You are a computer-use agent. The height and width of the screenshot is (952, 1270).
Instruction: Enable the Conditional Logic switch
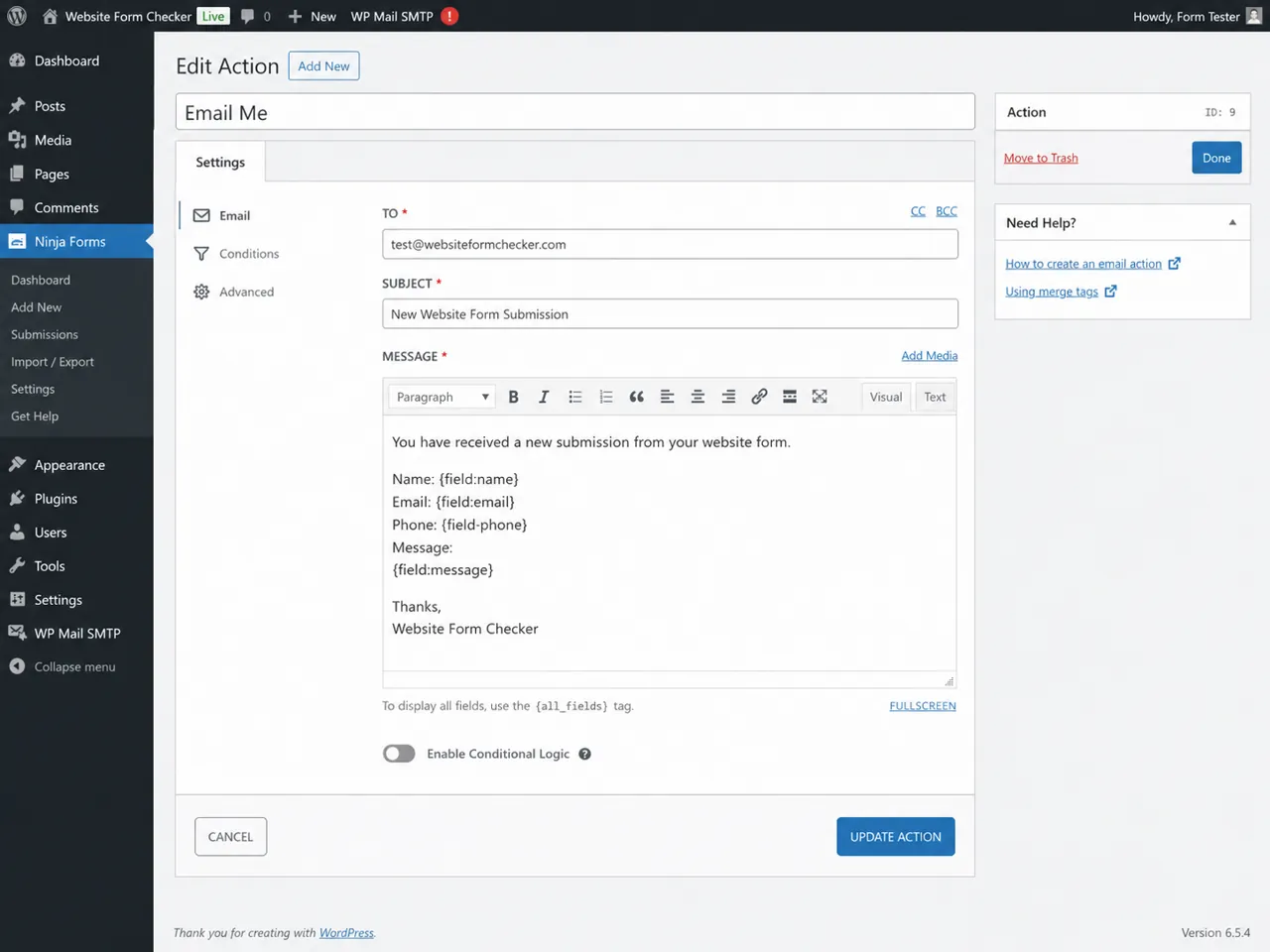click(399, 754)
